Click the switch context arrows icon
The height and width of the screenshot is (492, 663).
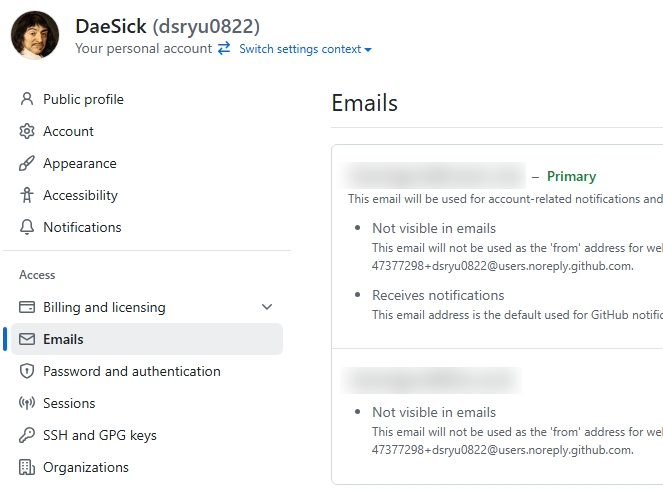coord(224,48)
